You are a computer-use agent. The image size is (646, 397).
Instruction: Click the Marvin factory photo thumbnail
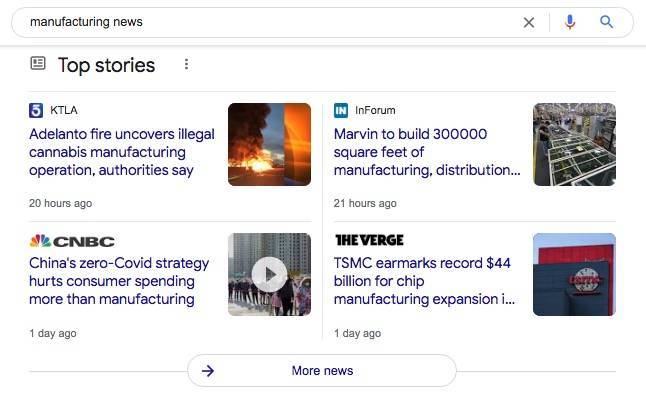574,144
